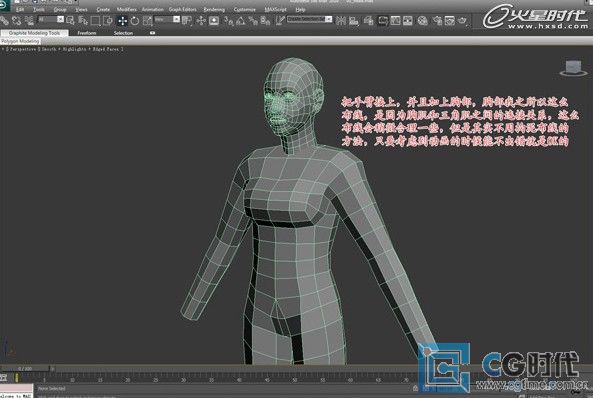Toggle the 3D Snaps button

(x=228, y=21)
